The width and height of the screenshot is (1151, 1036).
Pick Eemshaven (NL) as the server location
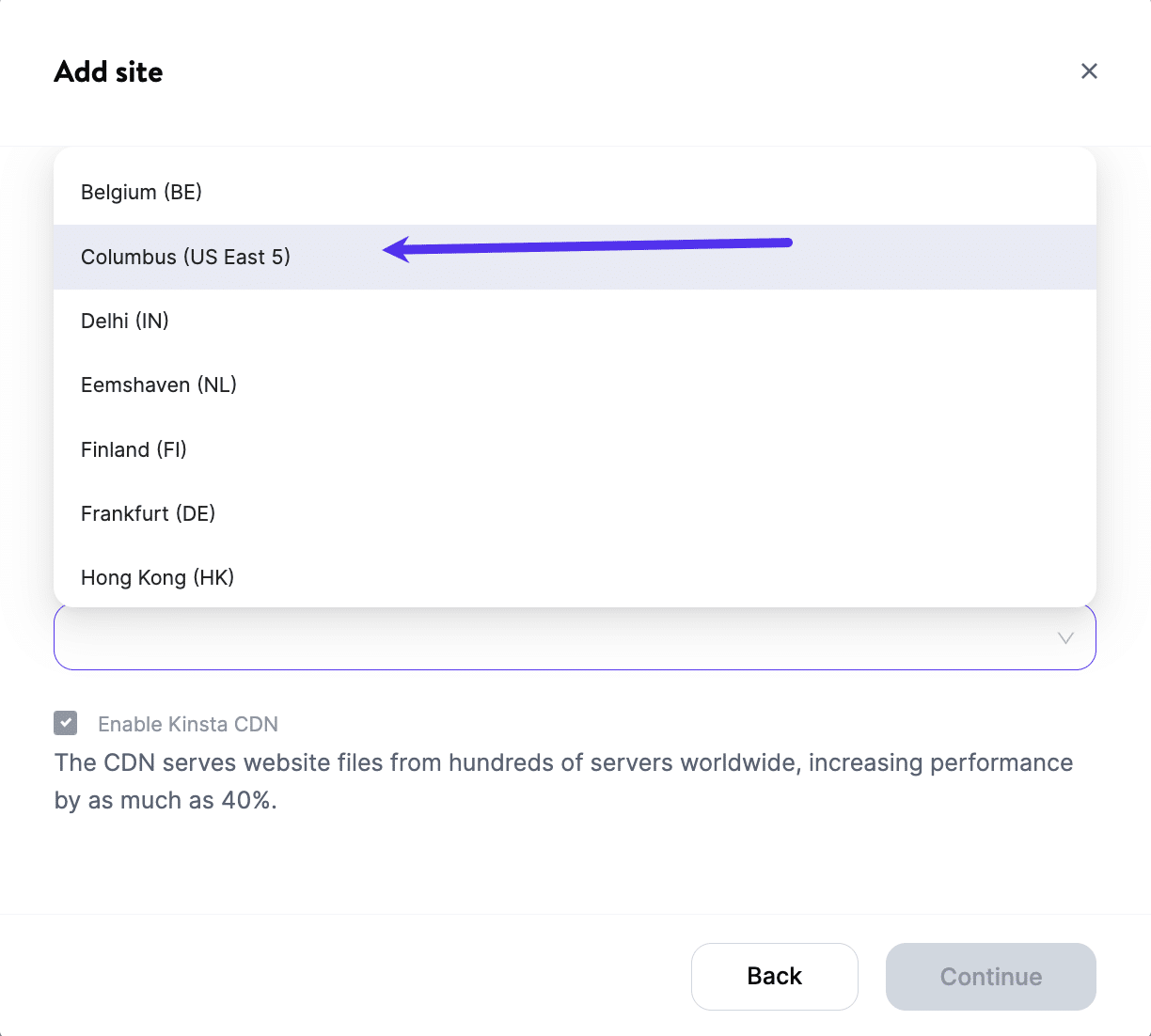click(158, 385)
